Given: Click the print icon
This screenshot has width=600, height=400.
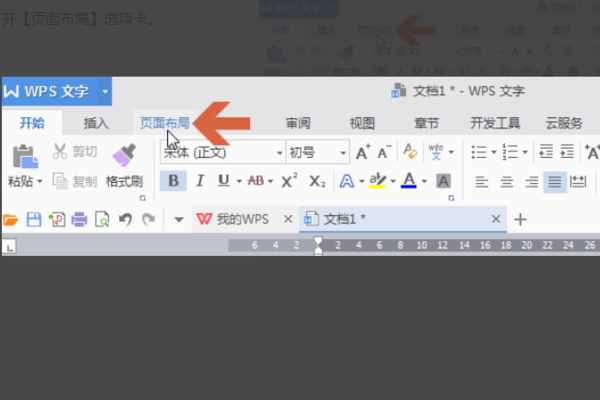Looking at the screenshot, I should [79, 220].
